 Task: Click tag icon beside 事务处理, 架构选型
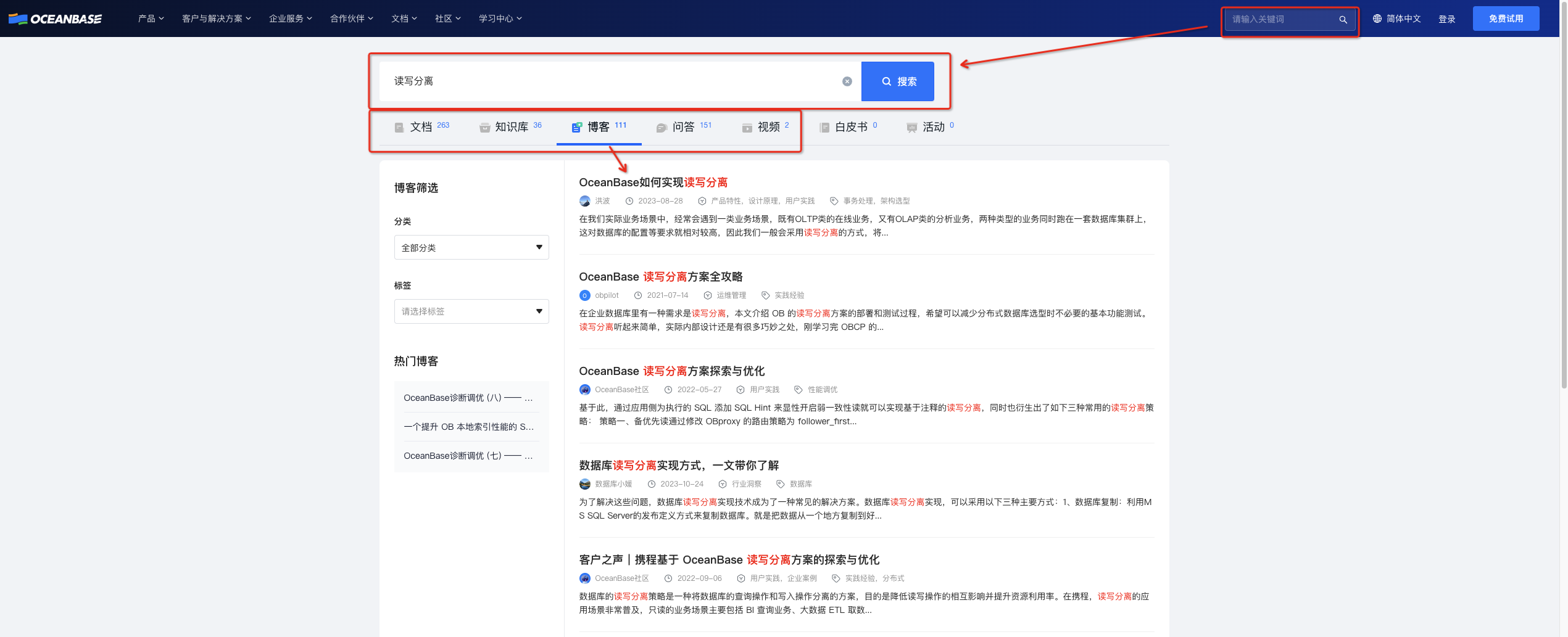(x=834, y=201)
